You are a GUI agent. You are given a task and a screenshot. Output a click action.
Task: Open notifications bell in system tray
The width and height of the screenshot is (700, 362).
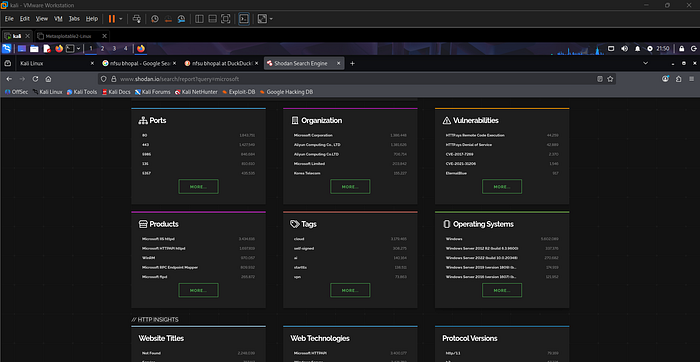[x=638, y=48]
